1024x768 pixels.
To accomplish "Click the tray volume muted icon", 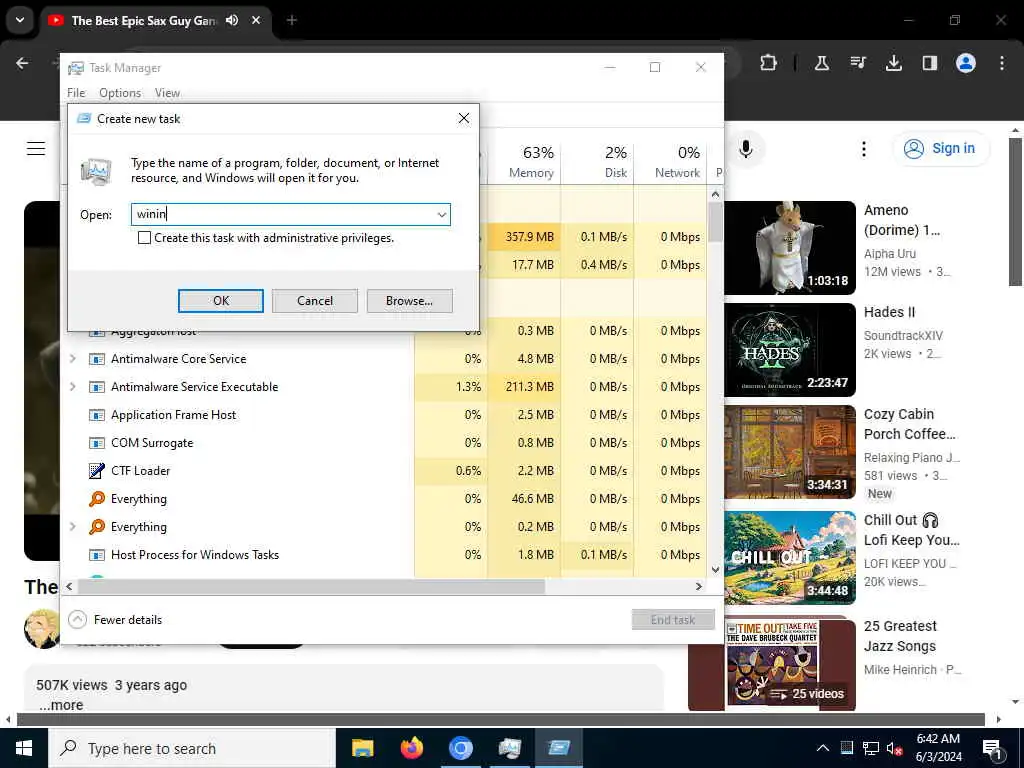I will (x=895, y=748).
